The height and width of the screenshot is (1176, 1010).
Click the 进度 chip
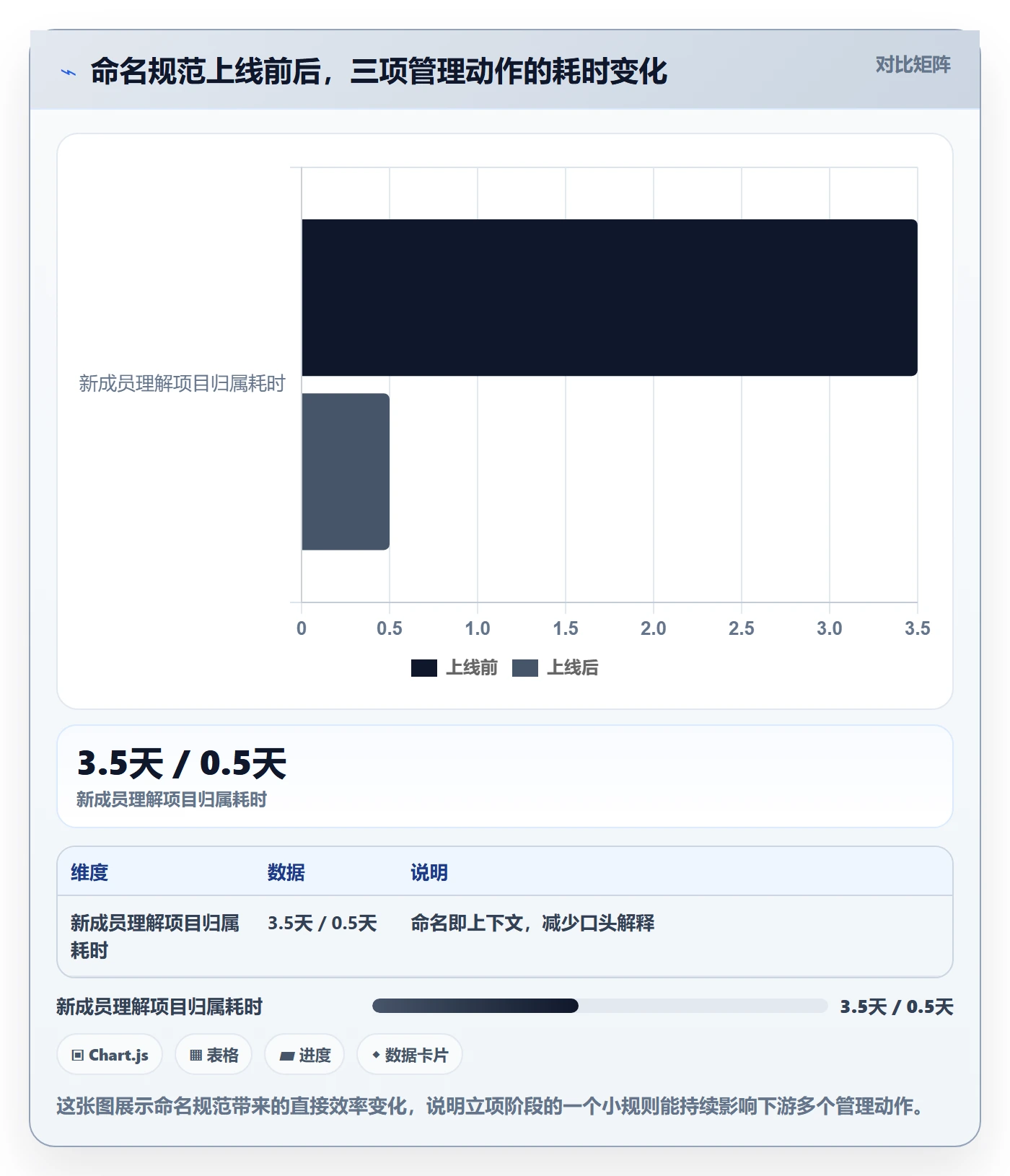coord(304,1055)
